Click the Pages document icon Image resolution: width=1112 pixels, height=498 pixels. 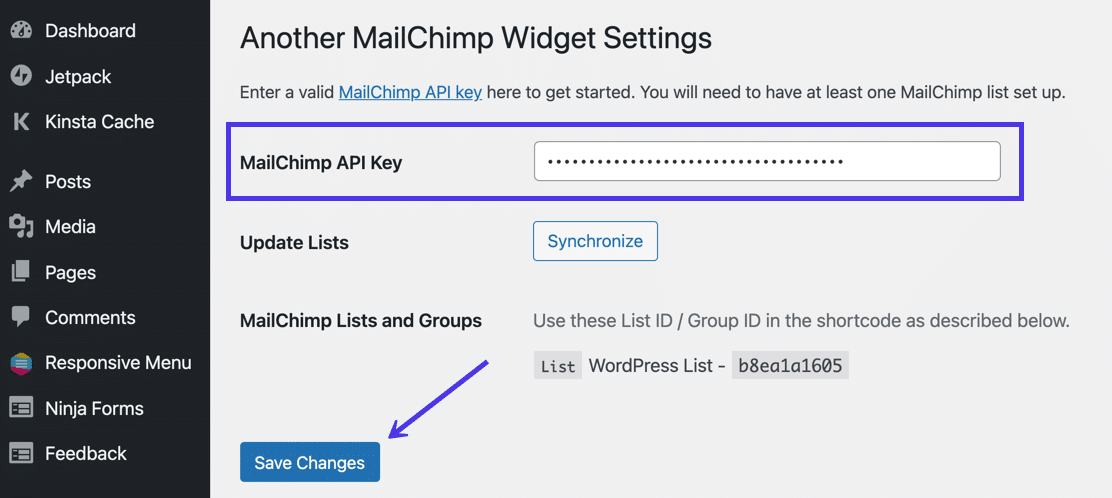(x=21, y=272)
